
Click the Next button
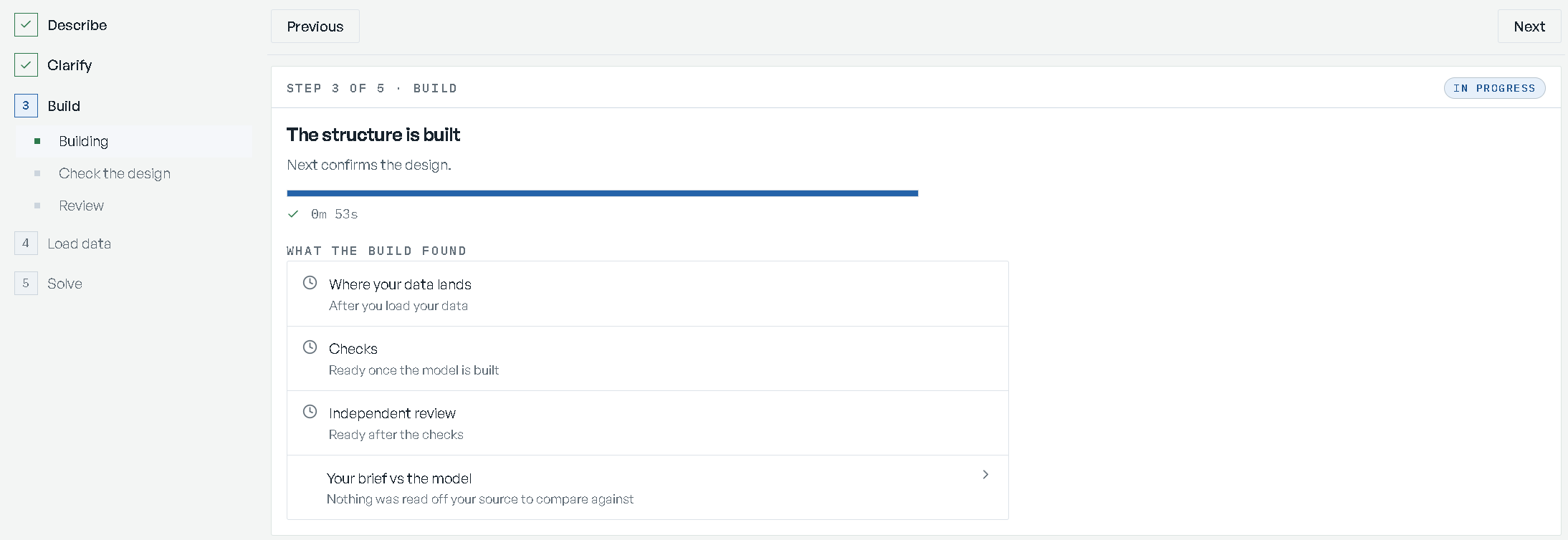[x=1529, y=26]
